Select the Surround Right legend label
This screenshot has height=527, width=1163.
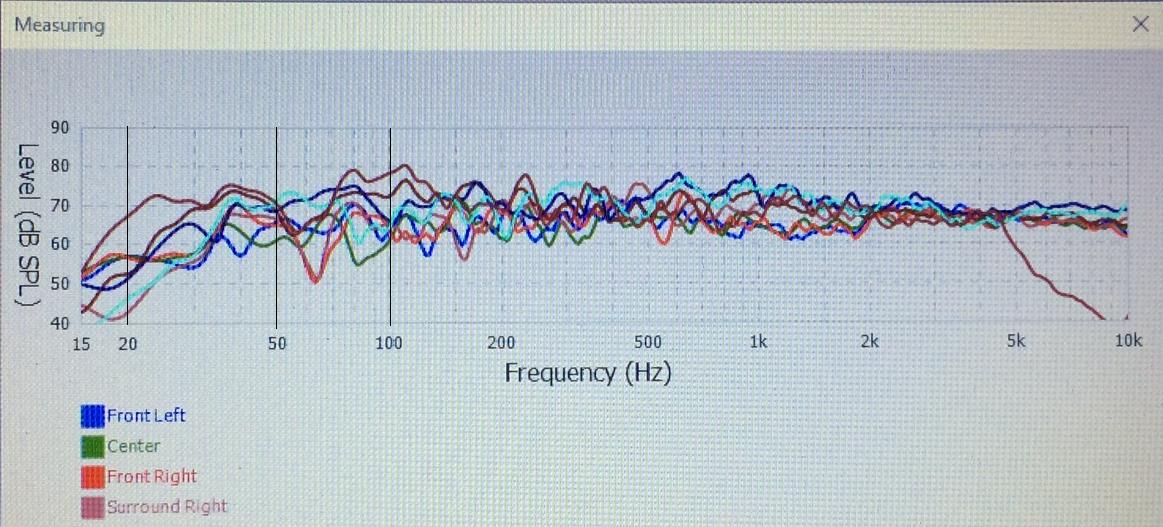167,507
